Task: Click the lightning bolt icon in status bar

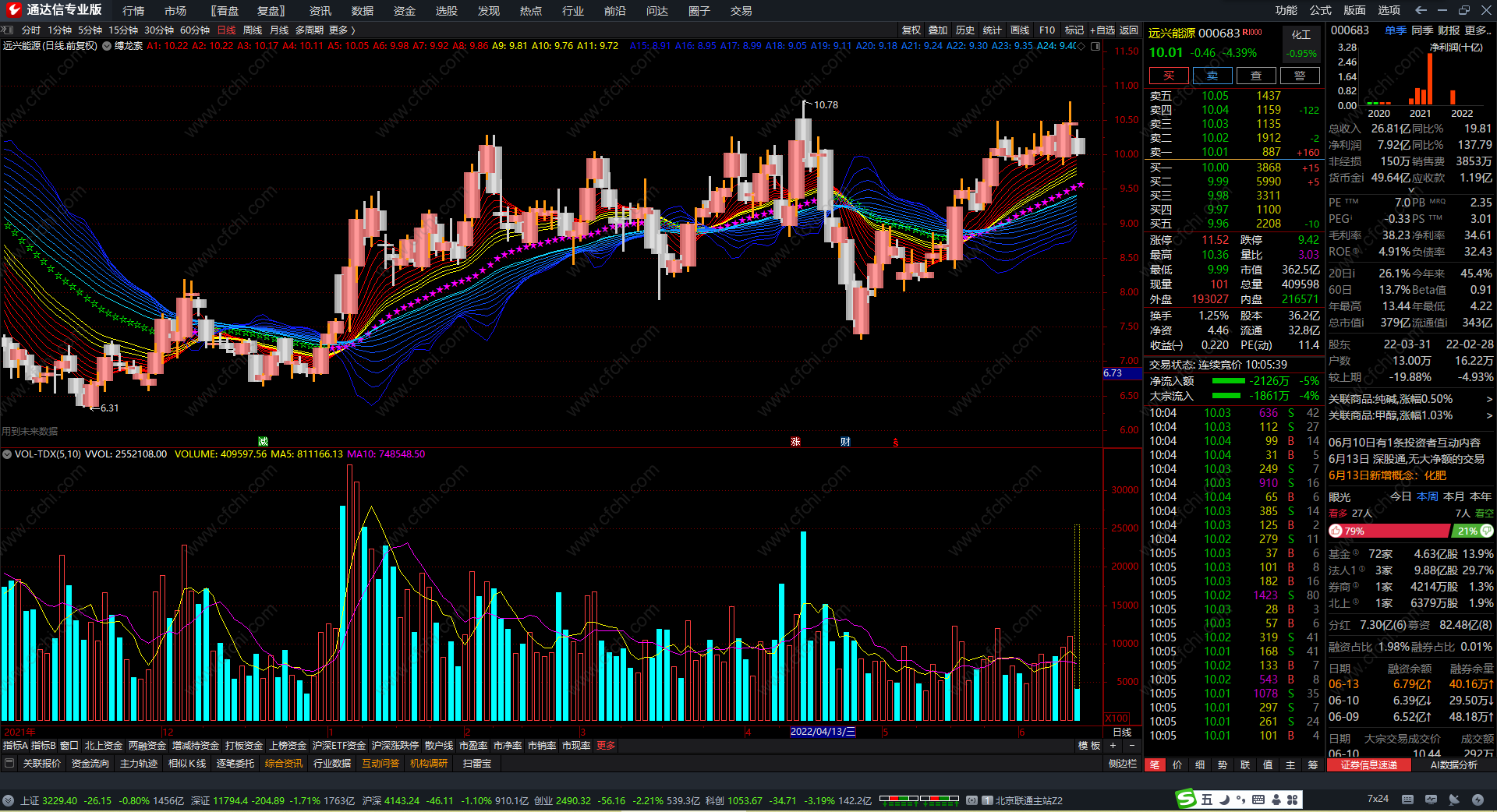Action: coord(1478,800)
